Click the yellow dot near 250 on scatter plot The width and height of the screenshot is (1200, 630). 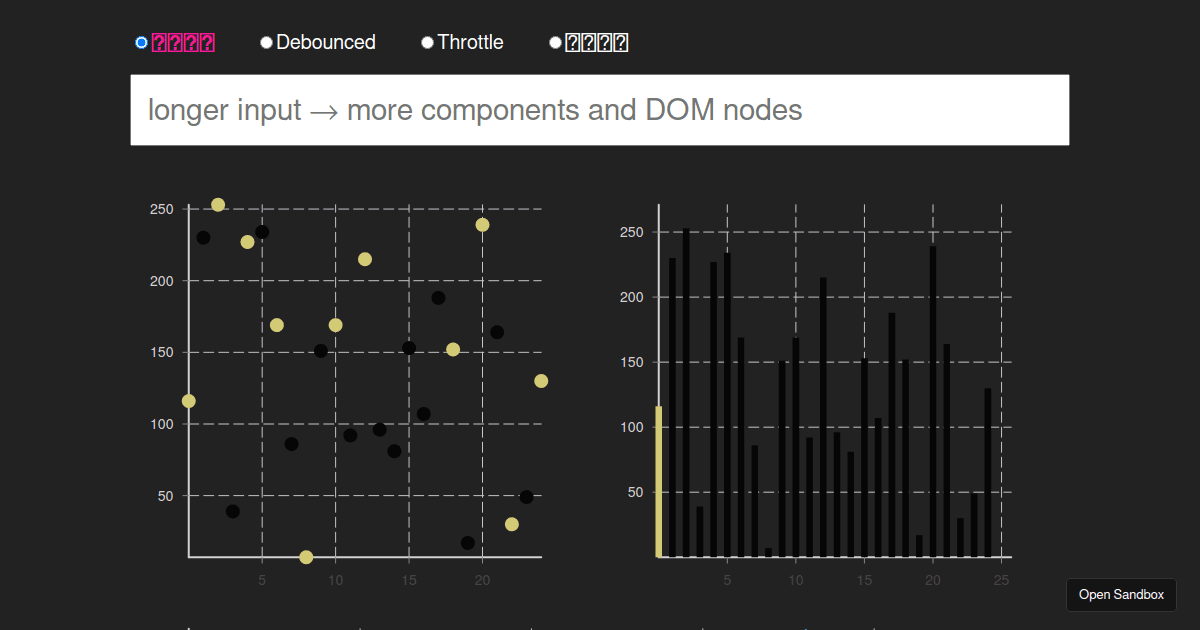pos(217,205)
